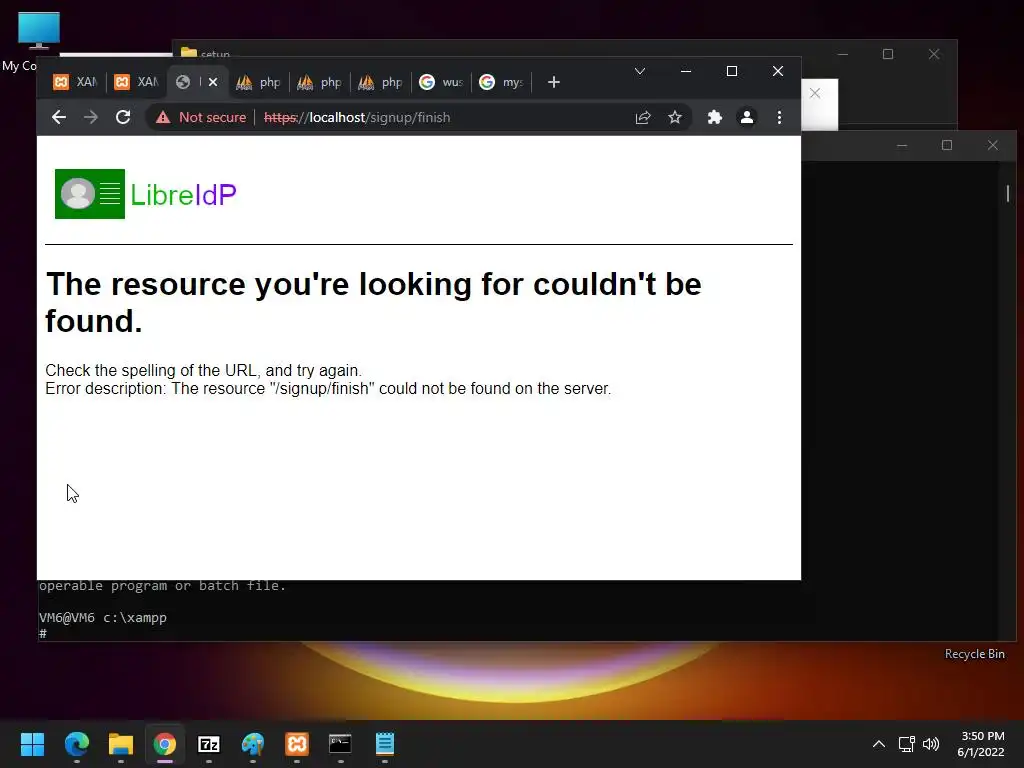Minimize the File Explorer setup window
1024x768 pixels.
coord(842,54)
